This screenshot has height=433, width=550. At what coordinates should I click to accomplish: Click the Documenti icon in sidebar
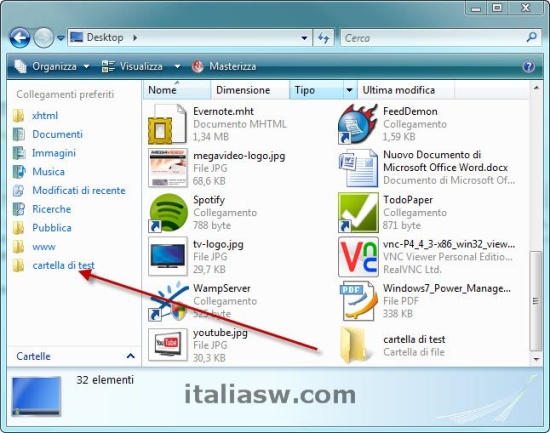point(19,134)
